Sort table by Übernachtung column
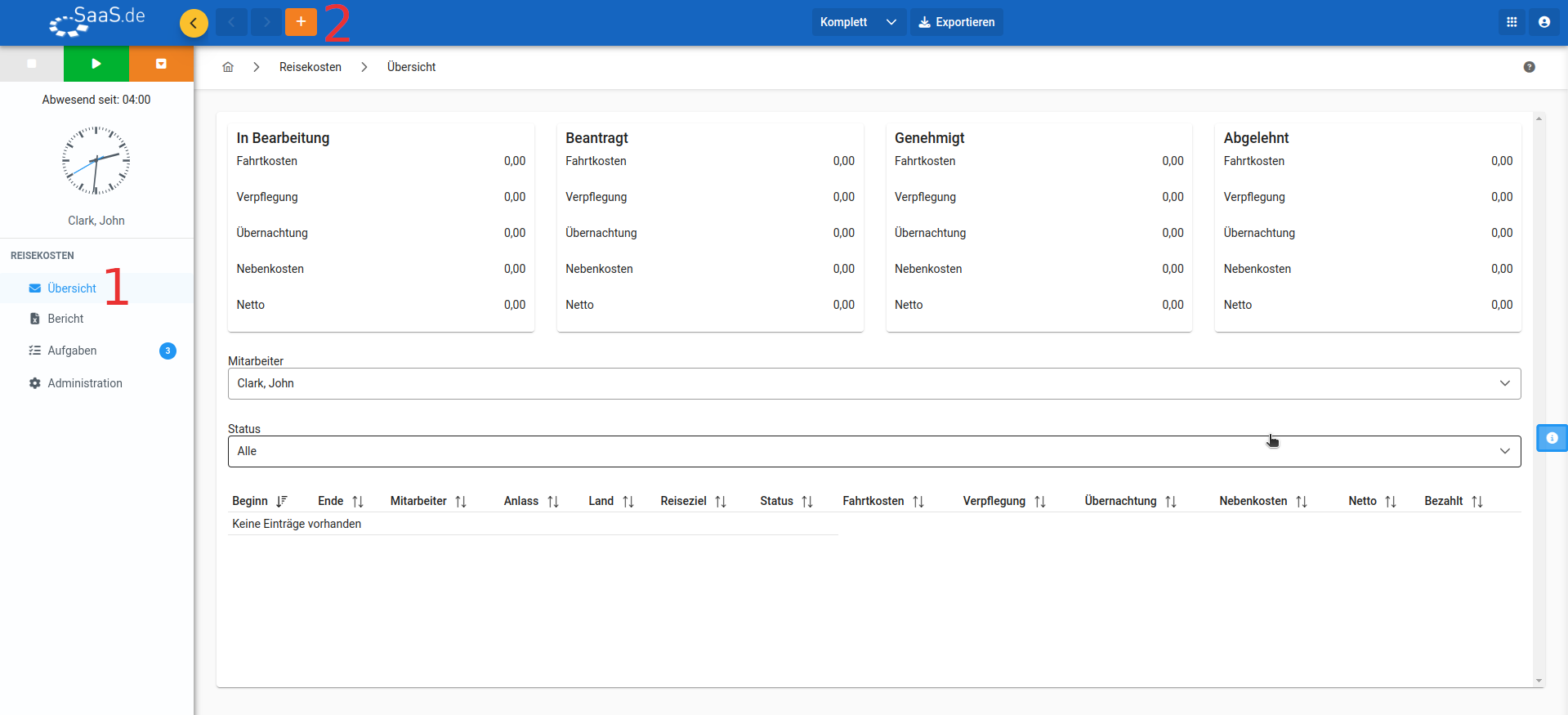 pyautogui.click(x=1130, y=501)
